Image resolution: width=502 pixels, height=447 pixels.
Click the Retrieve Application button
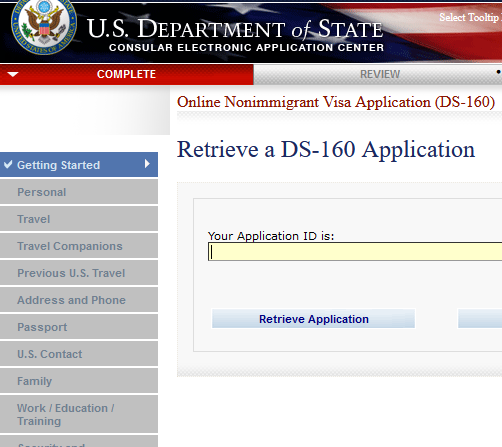click(x=314, y=319)
